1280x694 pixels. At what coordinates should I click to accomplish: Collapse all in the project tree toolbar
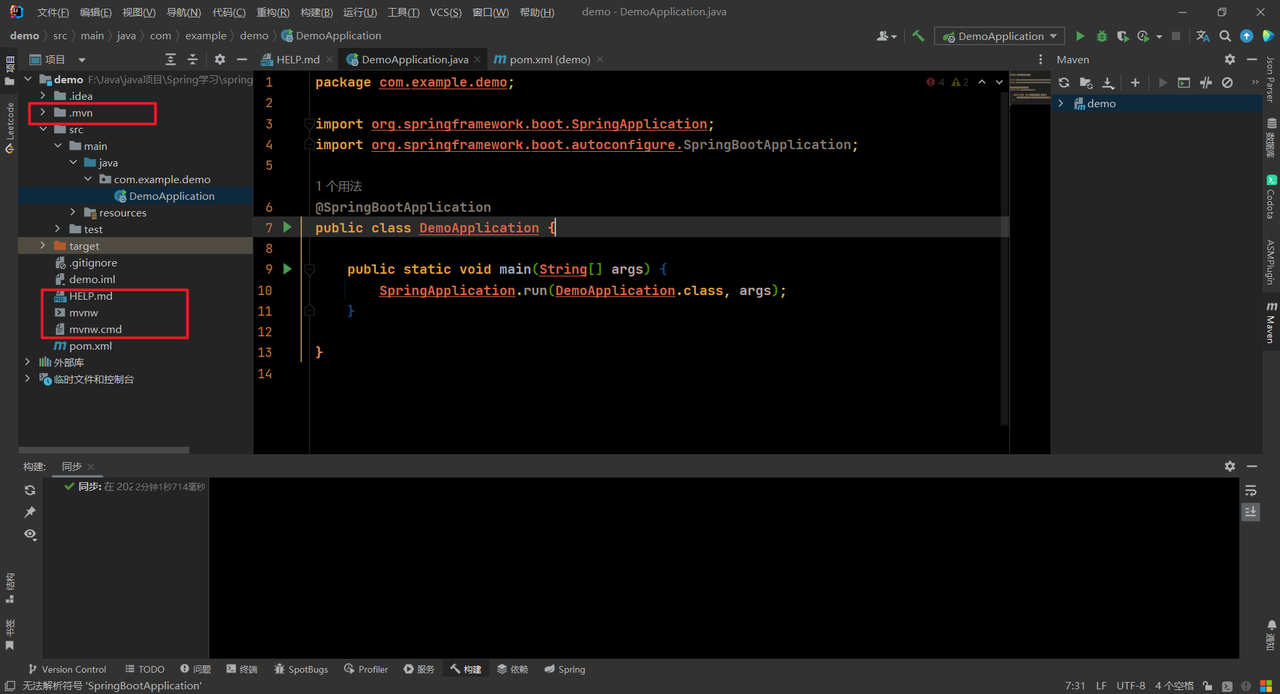point(193,60)
